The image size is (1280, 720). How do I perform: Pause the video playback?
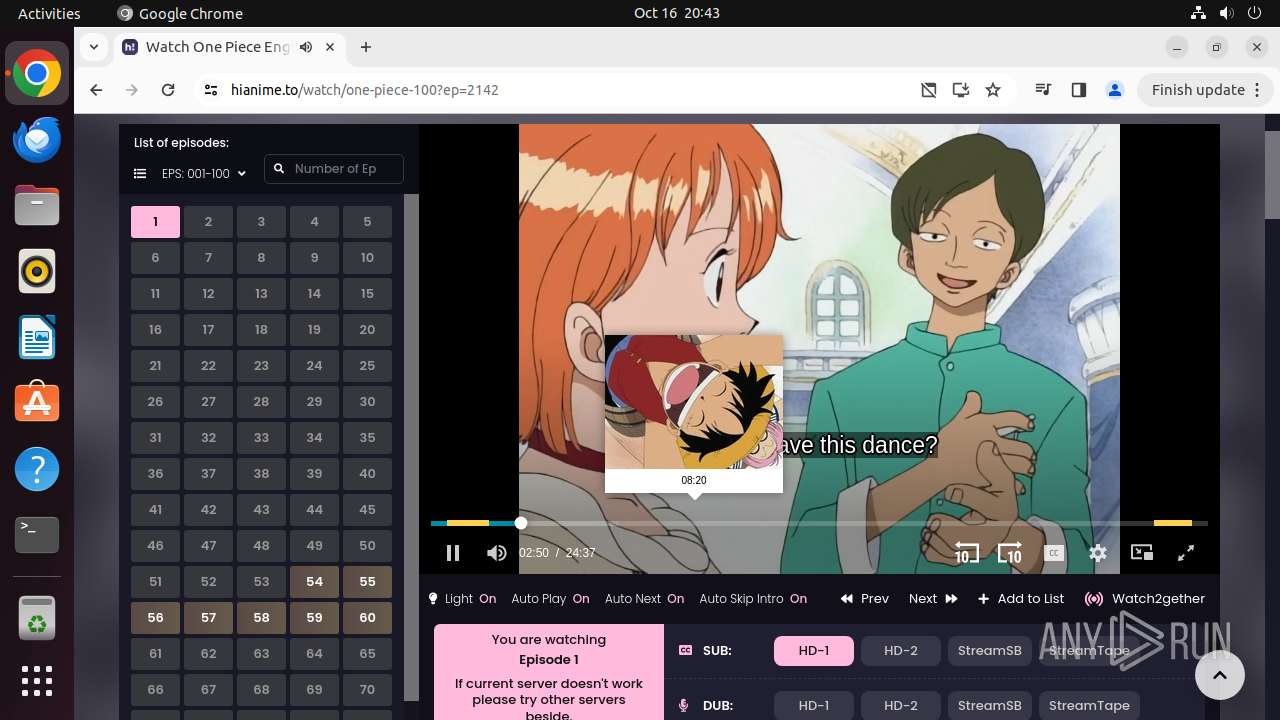(x=452, y=553)
